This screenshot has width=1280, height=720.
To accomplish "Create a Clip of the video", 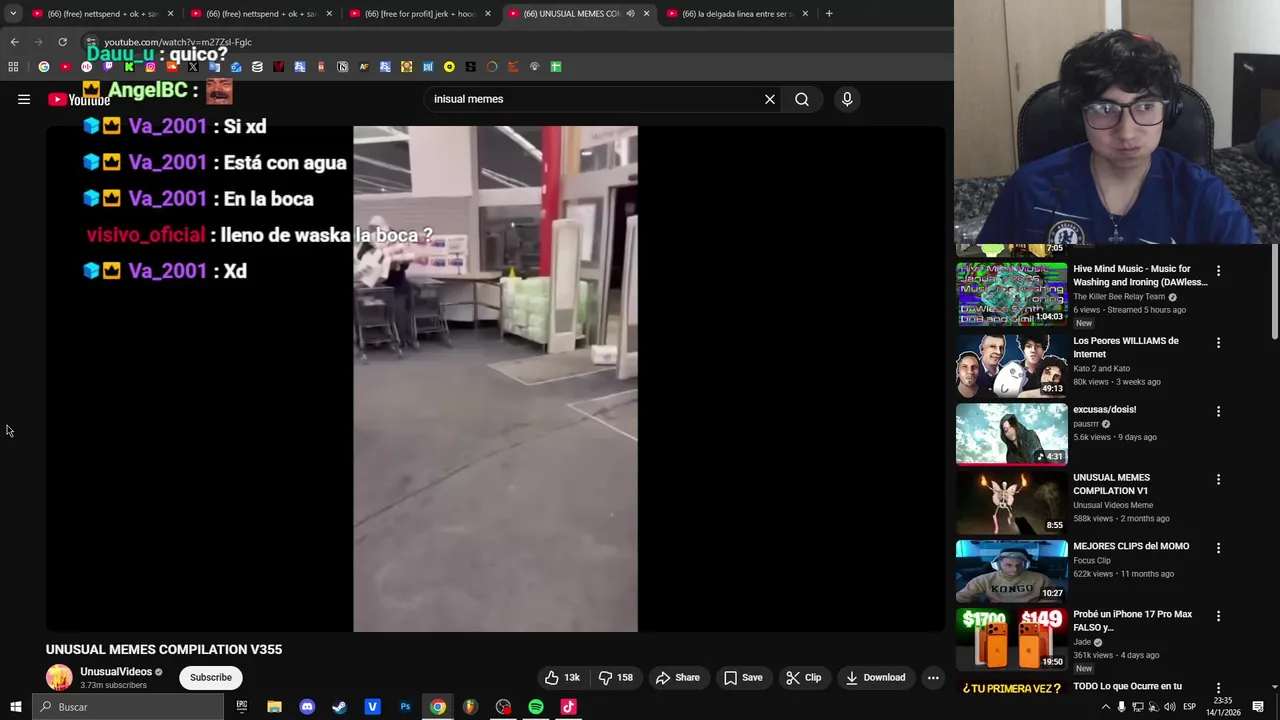I will point(803,677).
